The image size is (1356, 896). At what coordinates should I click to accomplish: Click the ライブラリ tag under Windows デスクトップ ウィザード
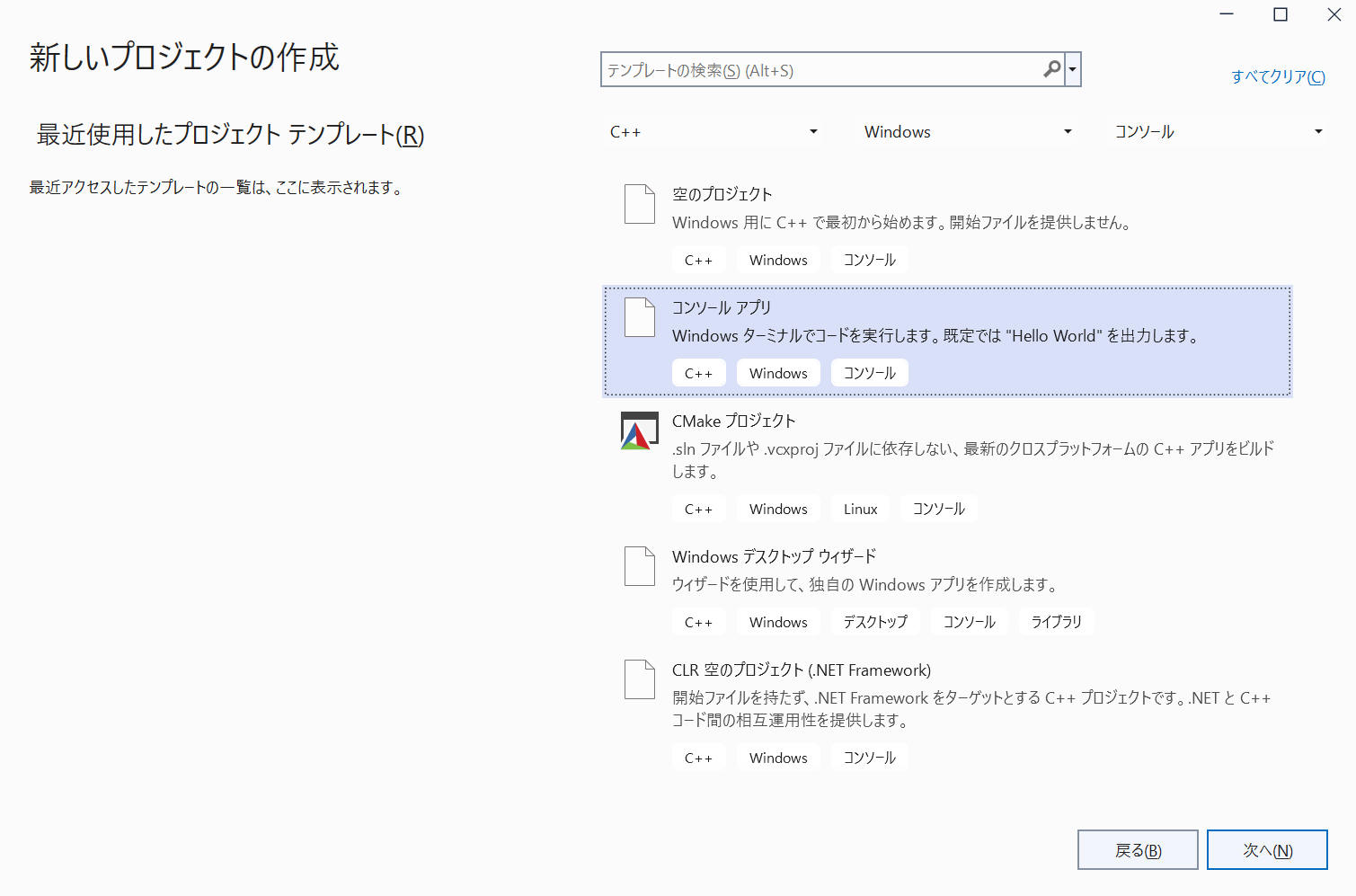[1056, 622]
